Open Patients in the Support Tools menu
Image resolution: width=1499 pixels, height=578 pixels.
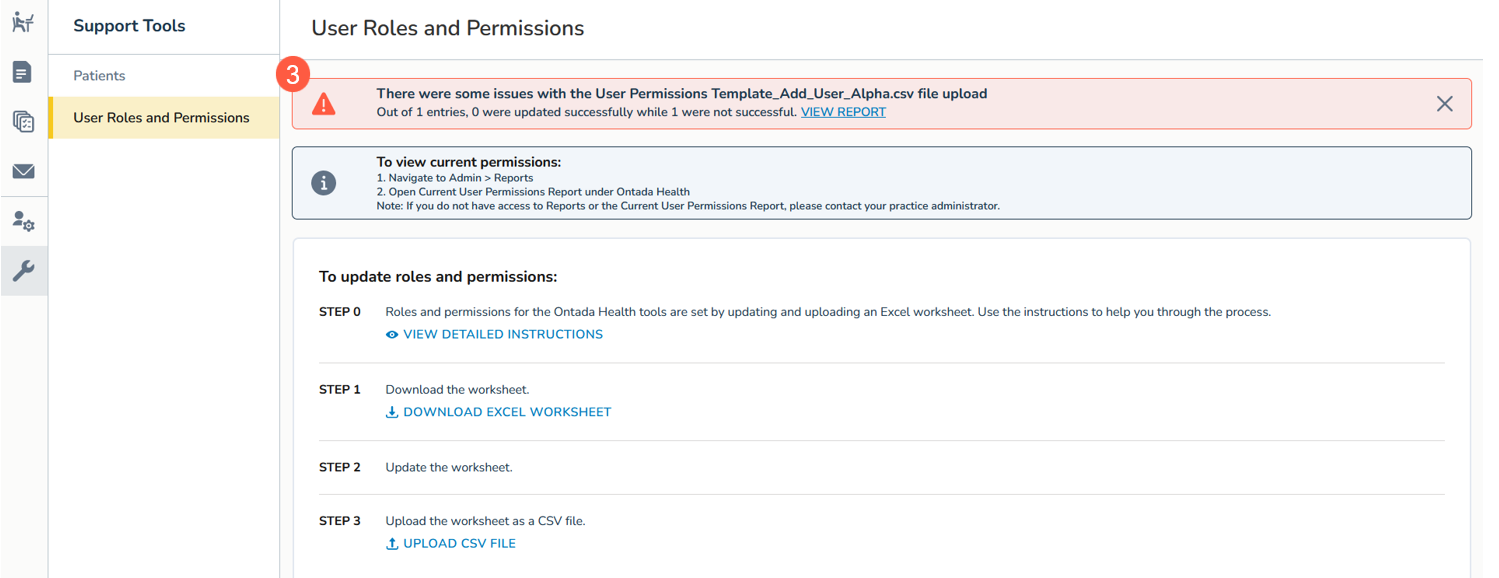[99, 76]
